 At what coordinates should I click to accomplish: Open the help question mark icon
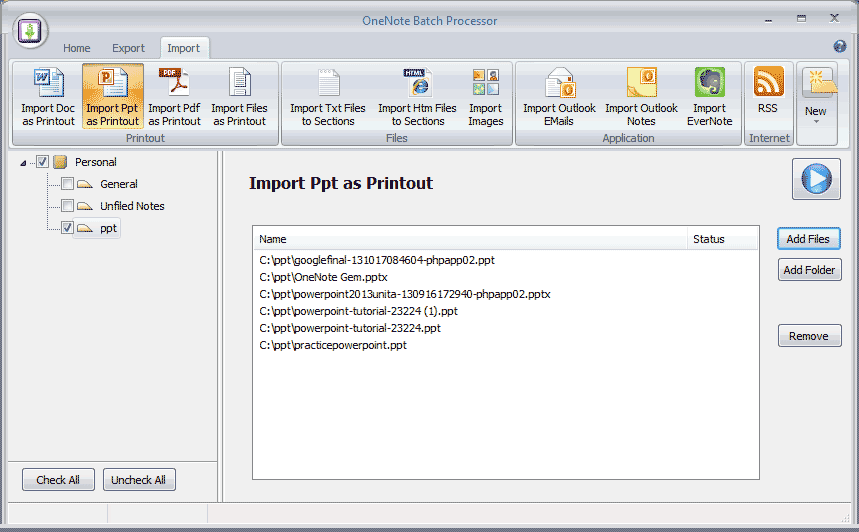[x=840, y=46]
